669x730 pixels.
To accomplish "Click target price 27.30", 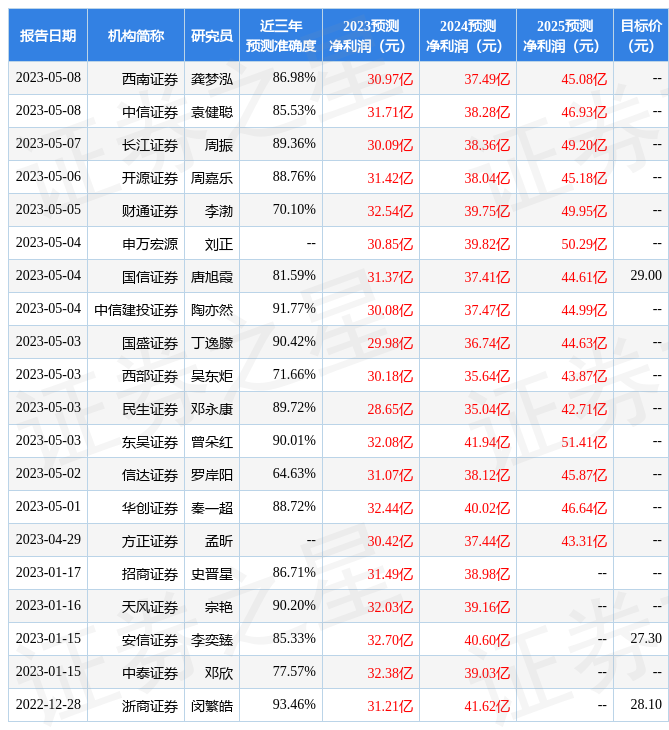I will [x=646, y=638].
